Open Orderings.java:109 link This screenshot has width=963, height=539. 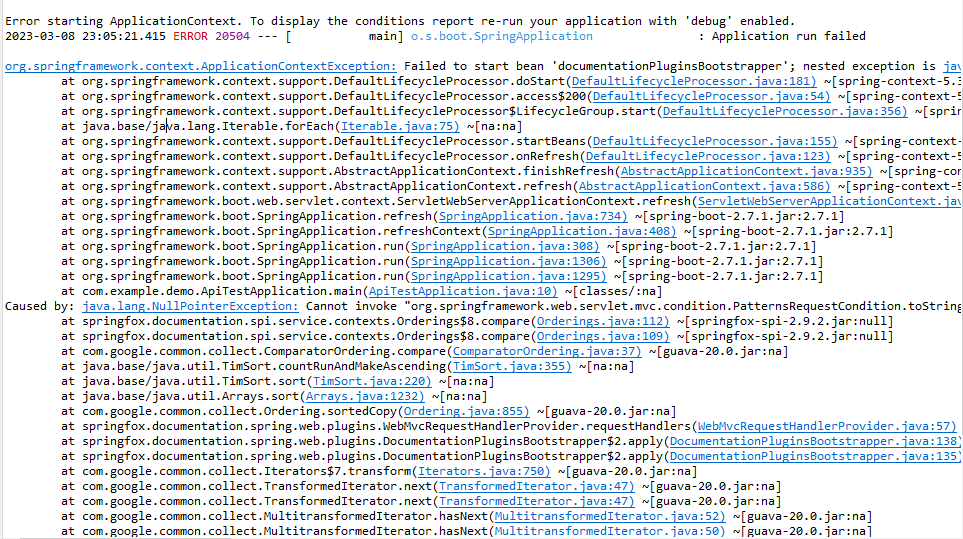pos(603,336)
